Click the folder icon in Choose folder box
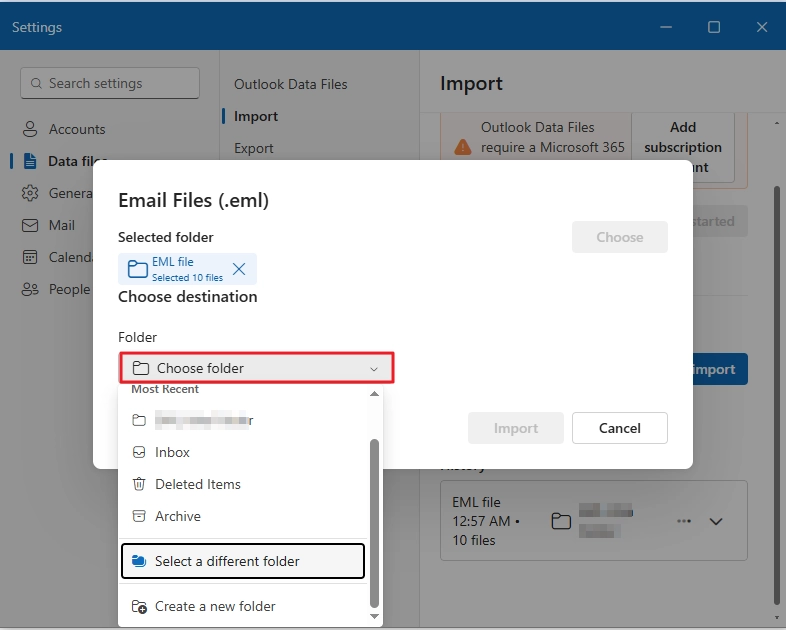The height and width of the screenshot is (630, 786). (141, 368)
